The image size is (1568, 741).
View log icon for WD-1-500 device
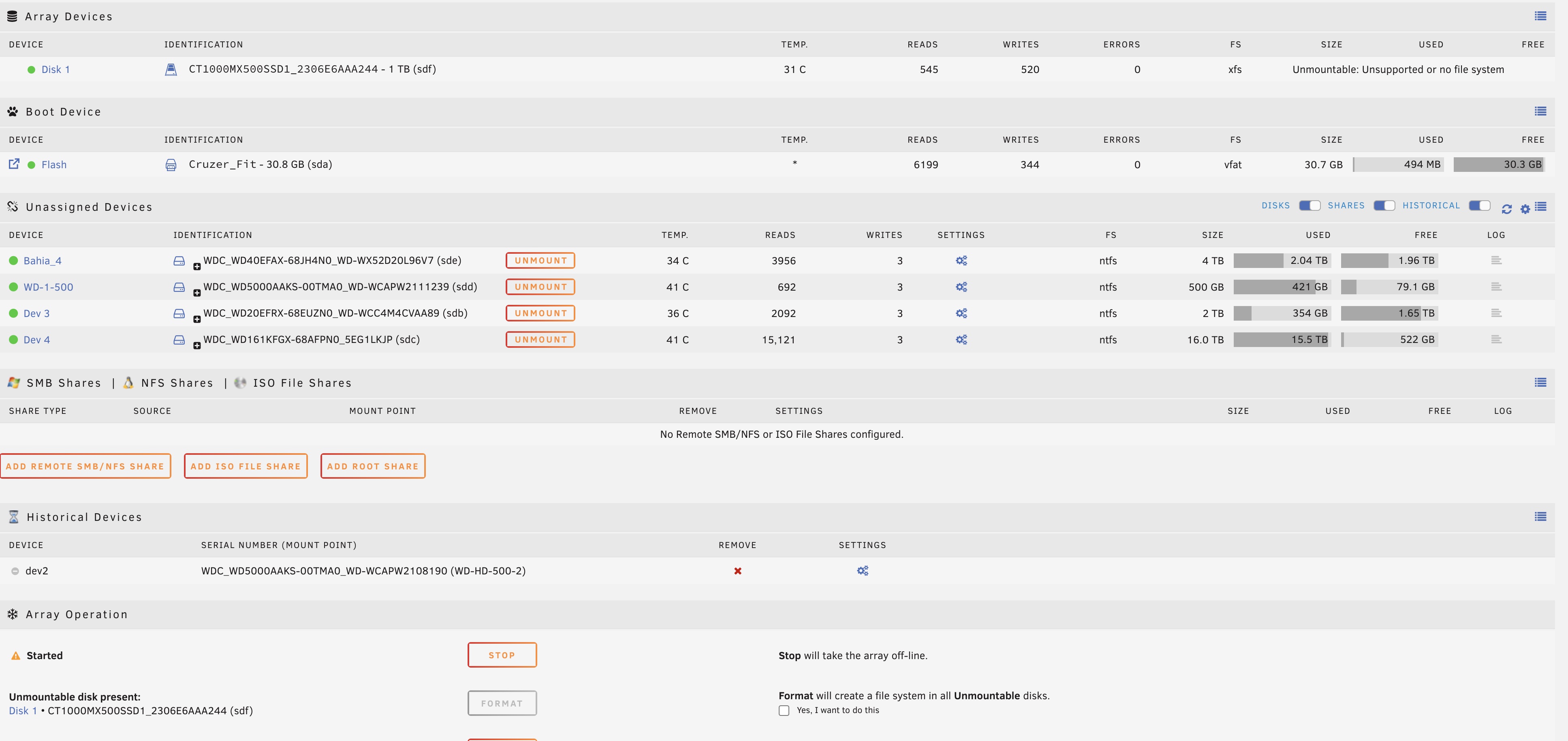(1496, 287)
